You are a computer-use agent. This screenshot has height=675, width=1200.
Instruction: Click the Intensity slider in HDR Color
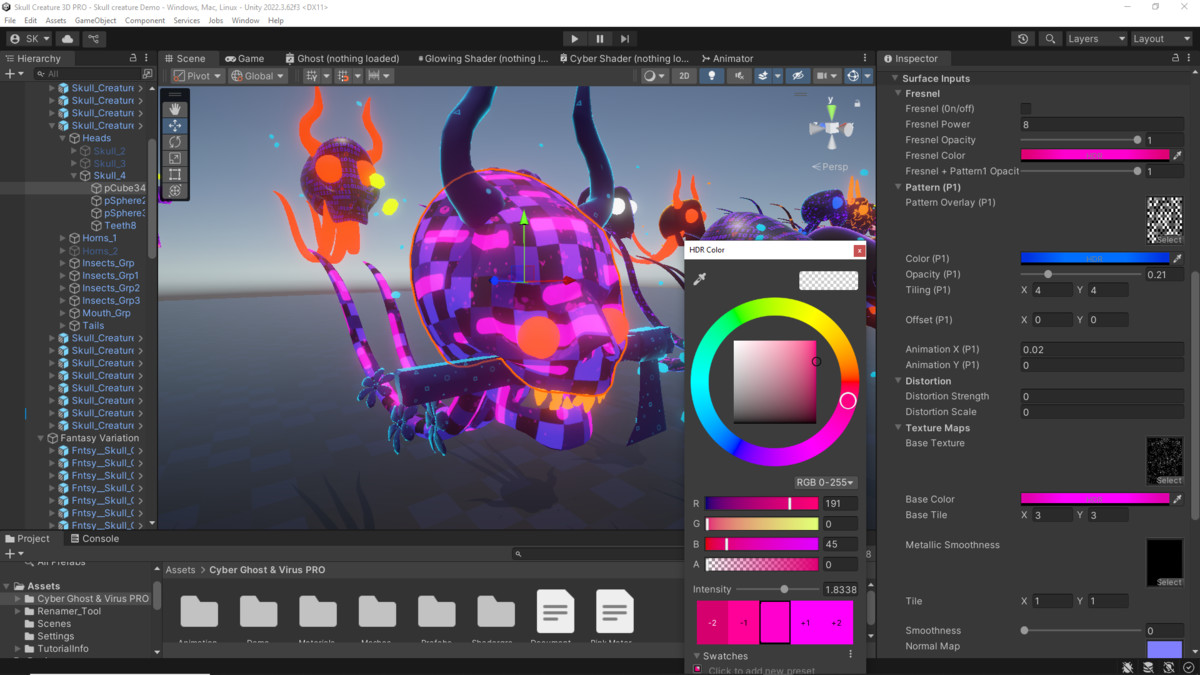coord(776,590)
